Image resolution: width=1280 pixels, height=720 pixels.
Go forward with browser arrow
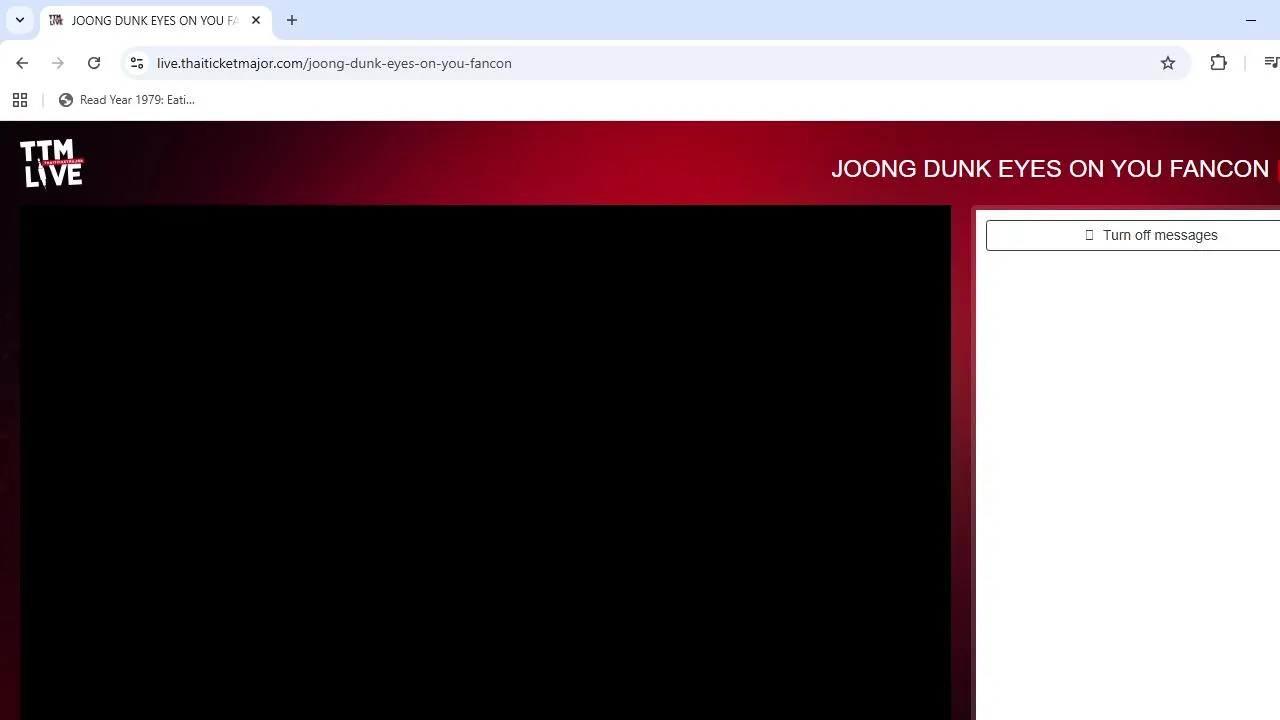[x=58, y=63]
